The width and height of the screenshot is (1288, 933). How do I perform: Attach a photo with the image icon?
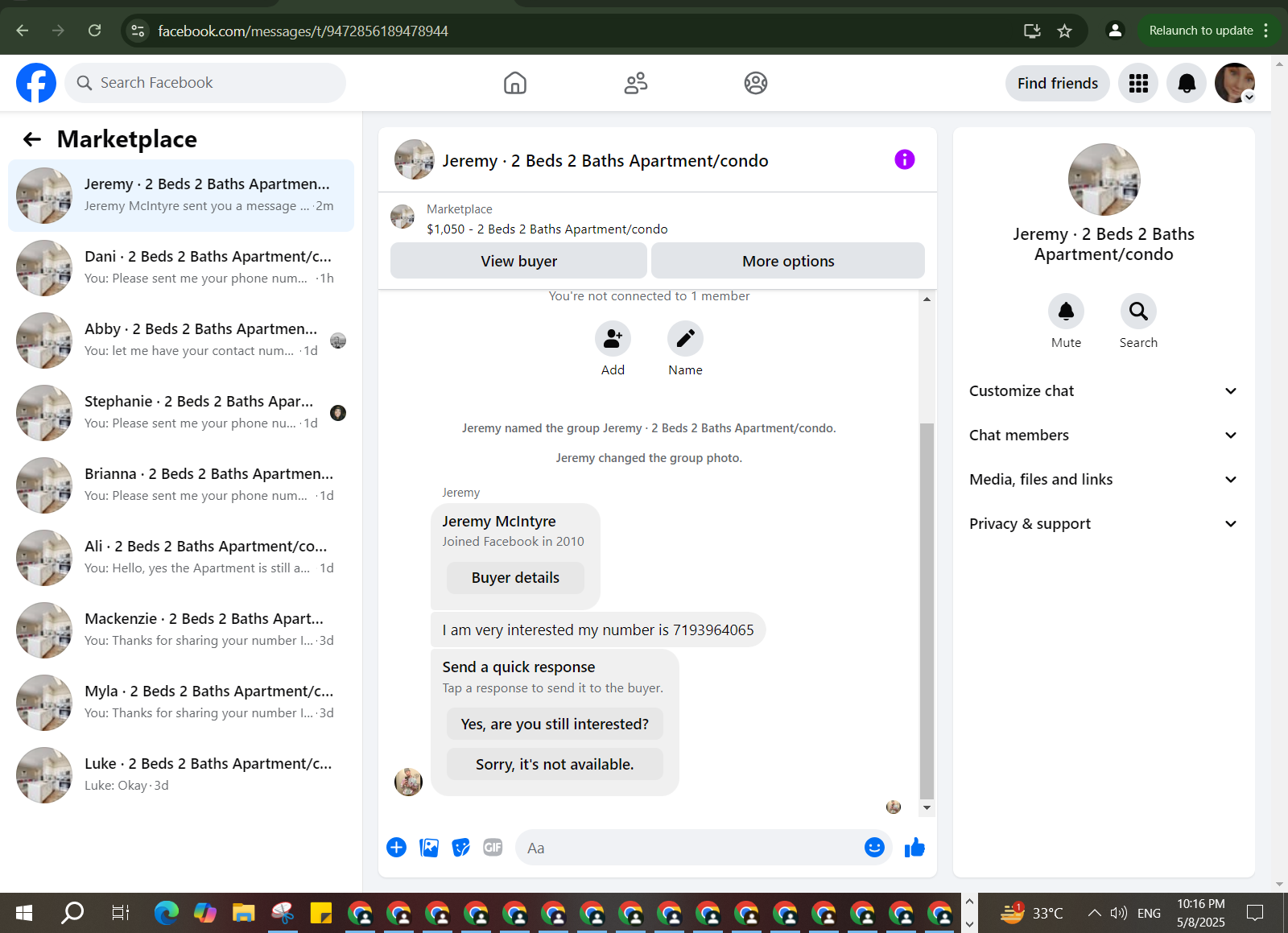(429, 848)
